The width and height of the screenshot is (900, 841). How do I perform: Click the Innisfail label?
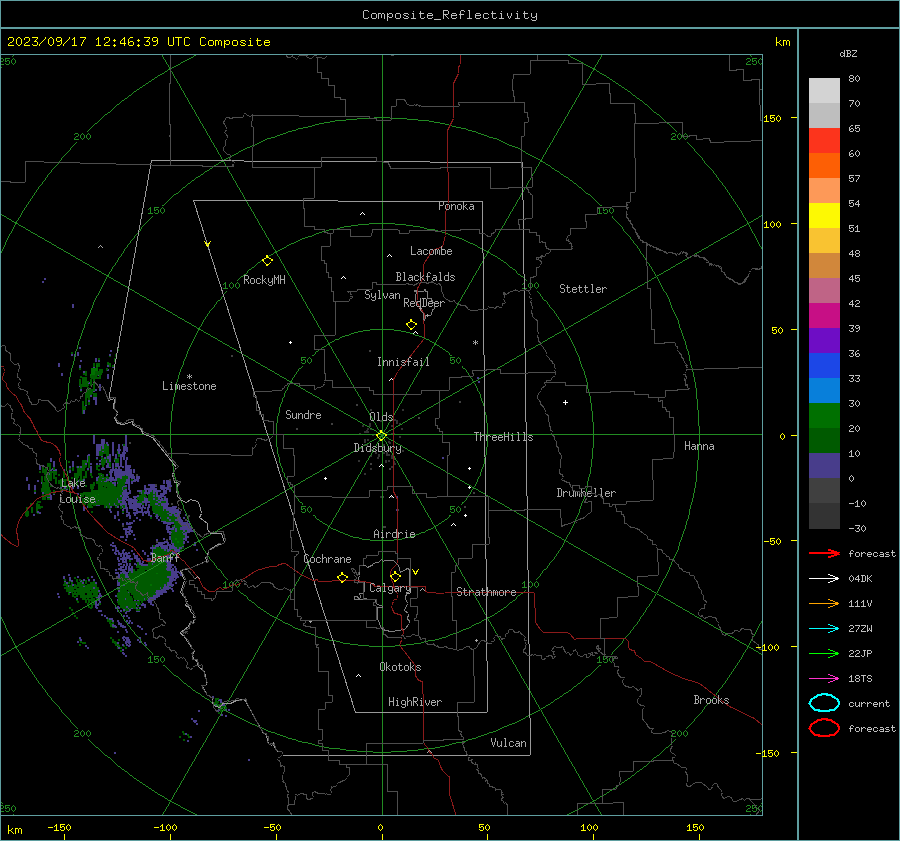click(403, 362)
